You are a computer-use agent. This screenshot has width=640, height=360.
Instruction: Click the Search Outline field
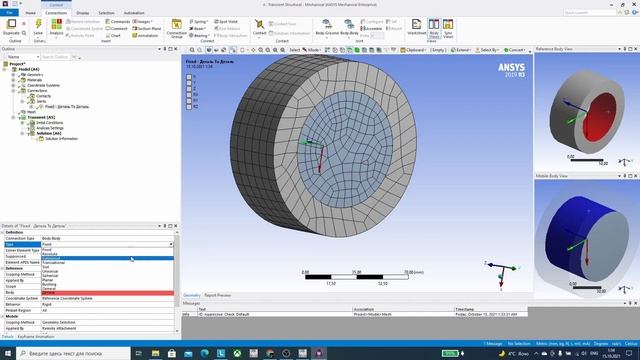56,57
